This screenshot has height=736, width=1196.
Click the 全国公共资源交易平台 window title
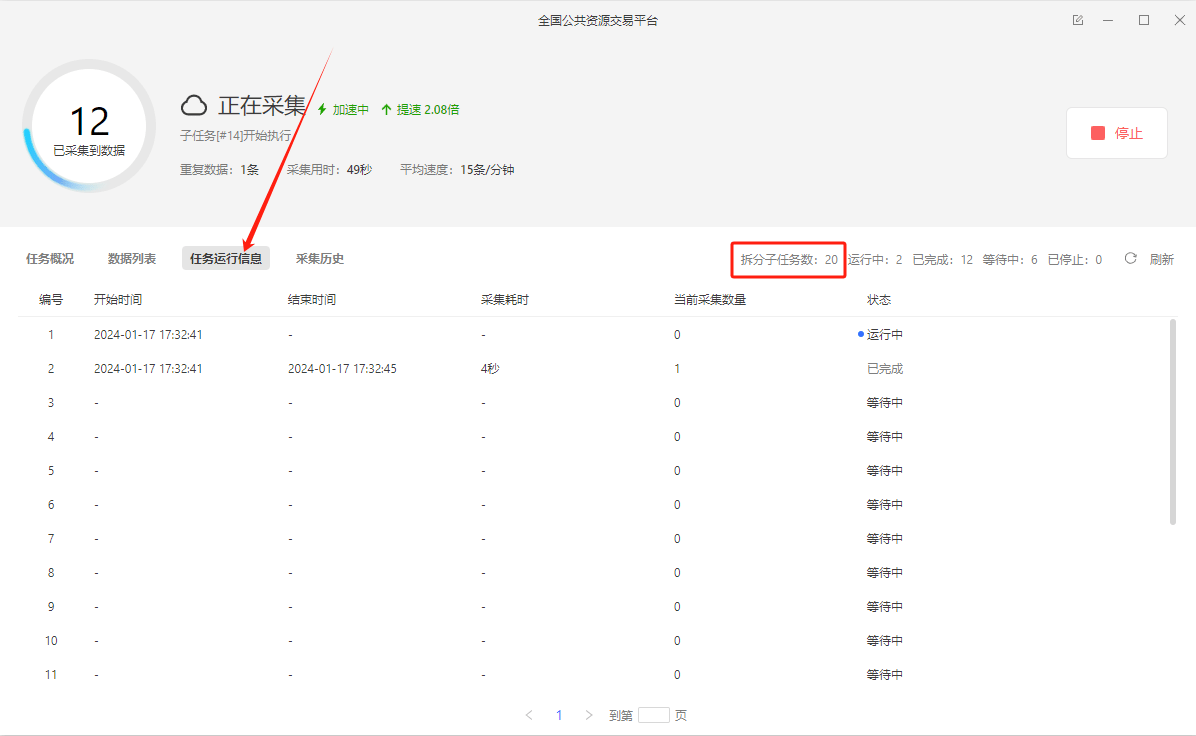[597, 21]
